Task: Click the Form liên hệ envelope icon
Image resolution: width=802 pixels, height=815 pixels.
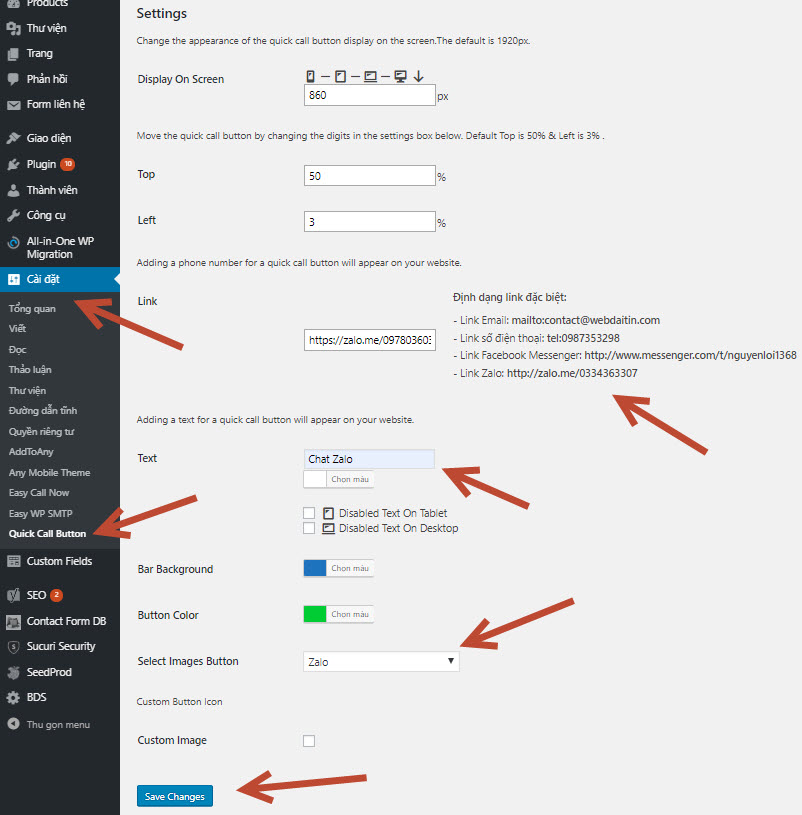Action: 13,105
